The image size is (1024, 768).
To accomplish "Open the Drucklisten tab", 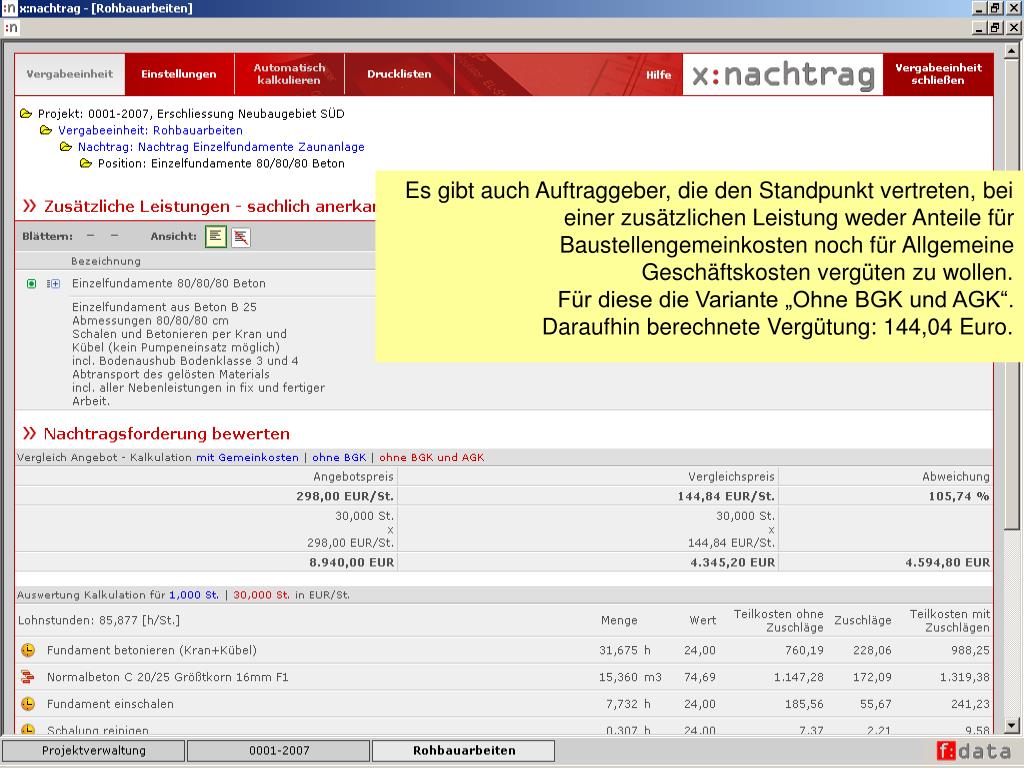I will [399, 74].
